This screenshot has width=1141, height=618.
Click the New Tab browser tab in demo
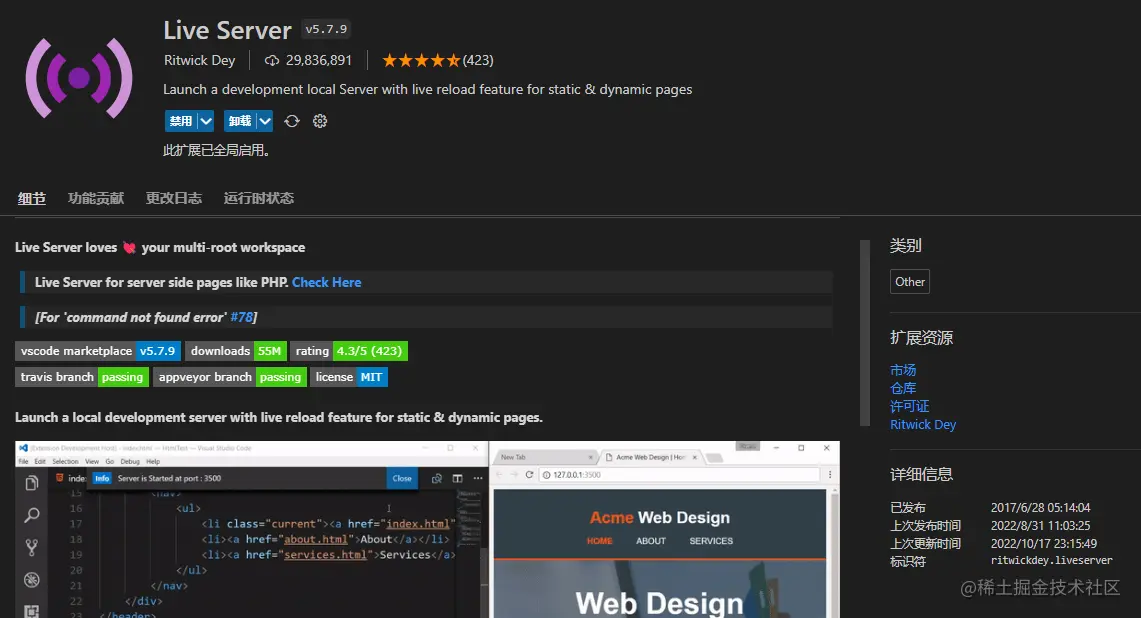click(x=545, y=457)
